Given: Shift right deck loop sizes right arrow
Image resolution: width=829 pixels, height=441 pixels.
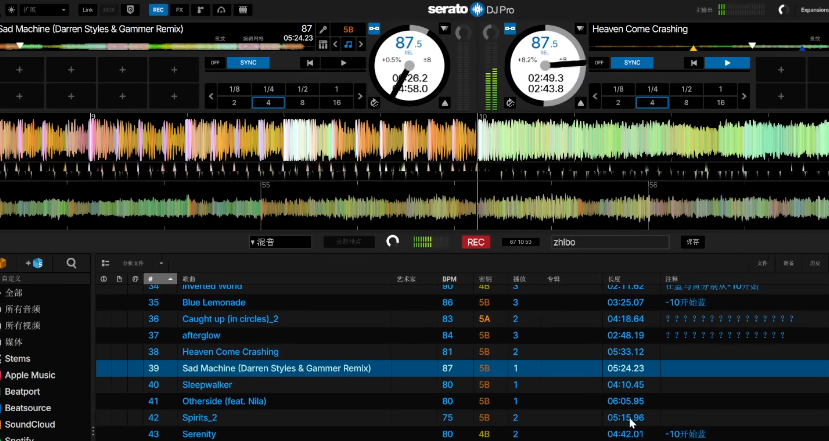Looking at the screenshot, I should coord(744,96).
